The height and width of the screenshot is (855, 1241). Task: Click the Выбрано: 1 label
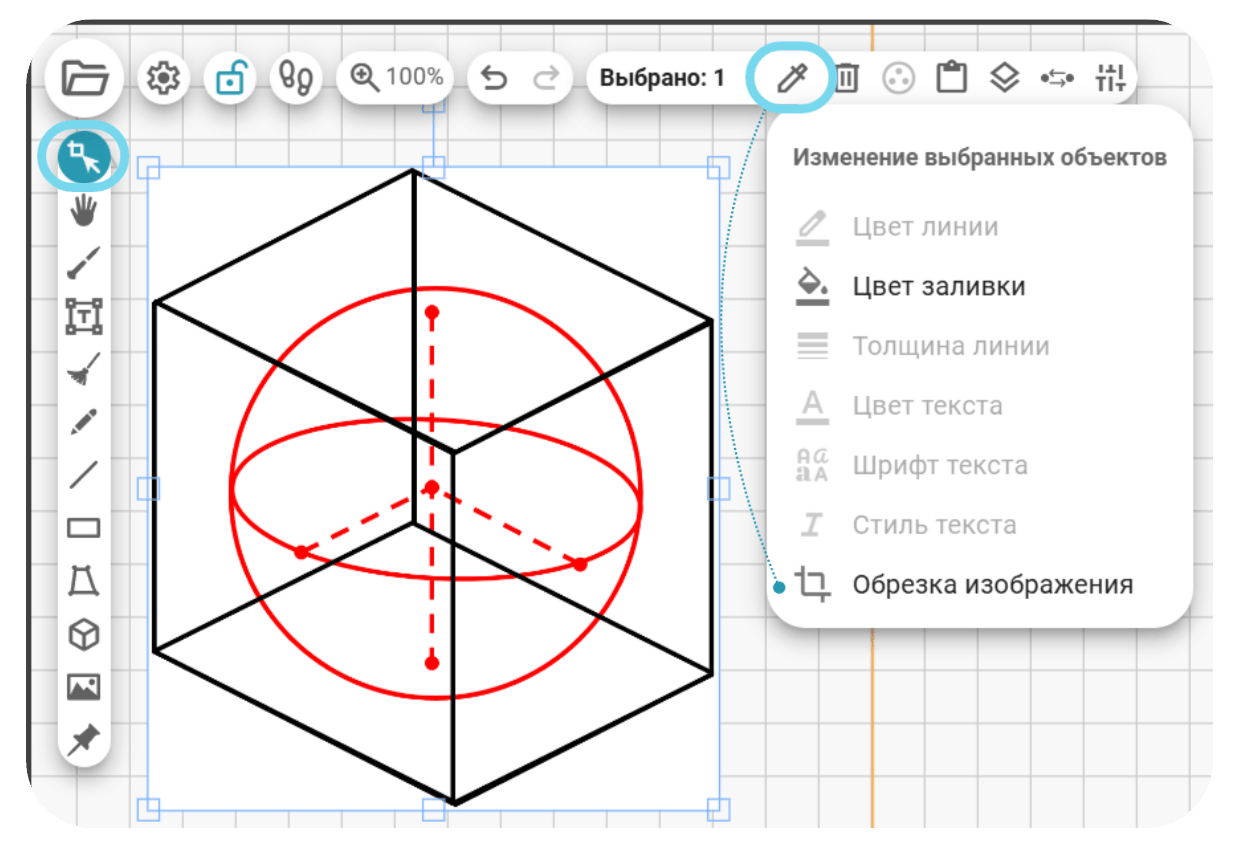[x=662, y=78]
